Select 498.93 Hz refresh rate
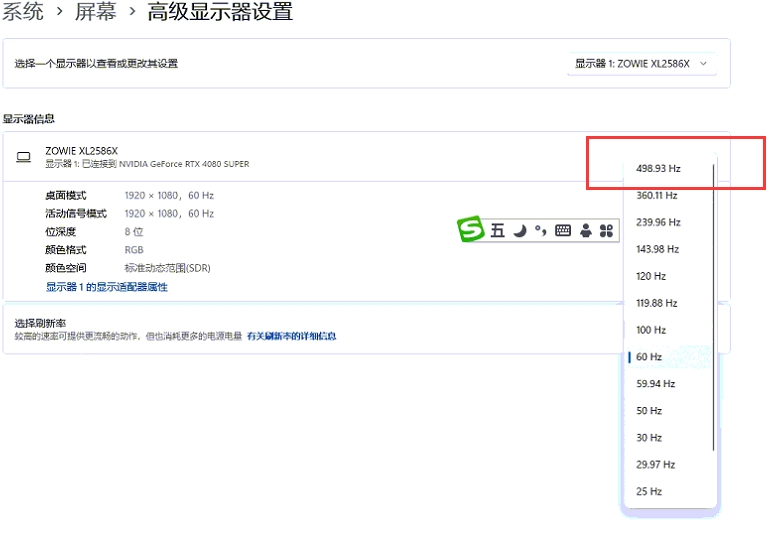 668,168
